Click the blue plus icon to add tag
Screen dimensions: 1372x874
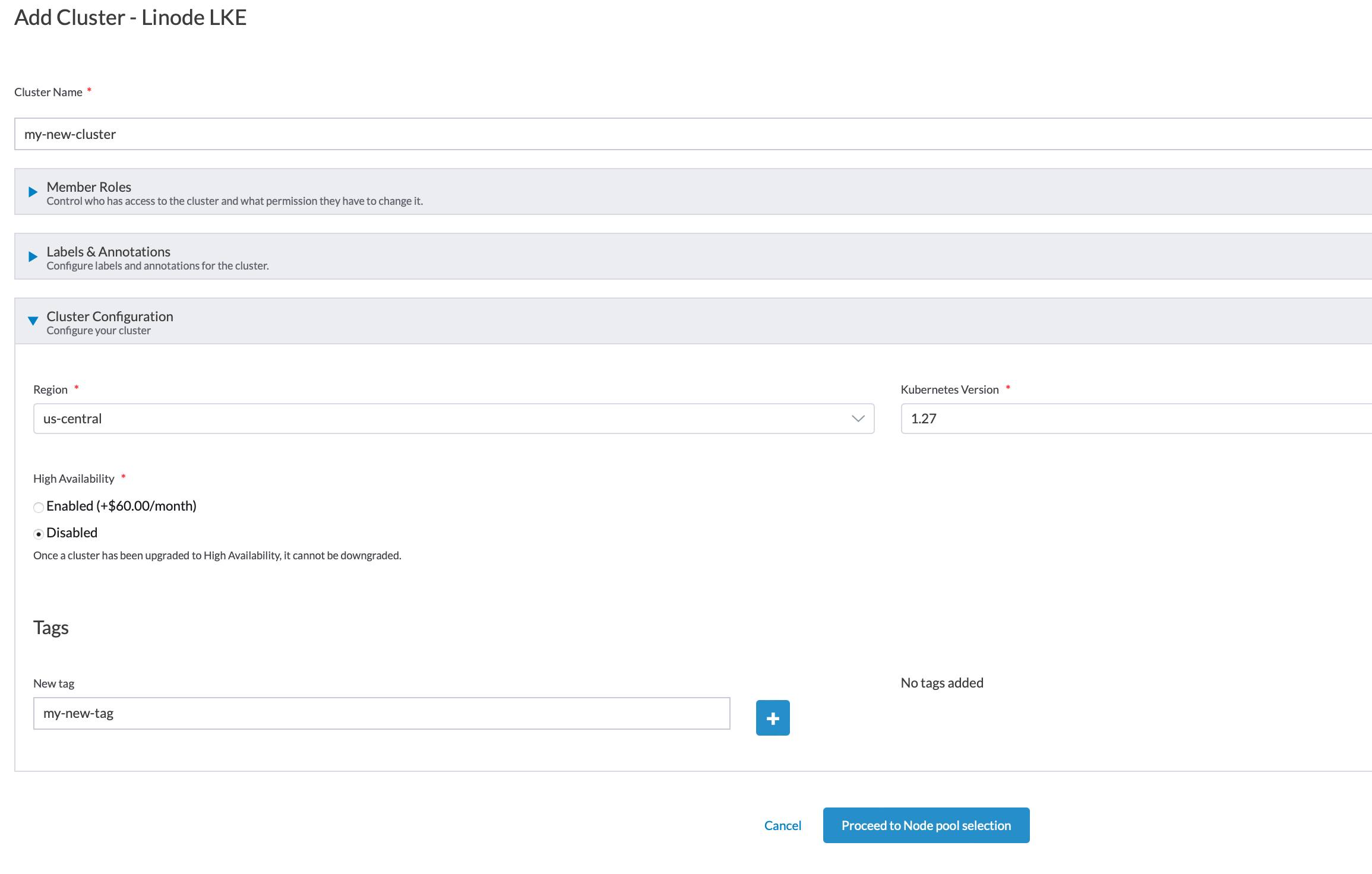[x=772, y=717]
